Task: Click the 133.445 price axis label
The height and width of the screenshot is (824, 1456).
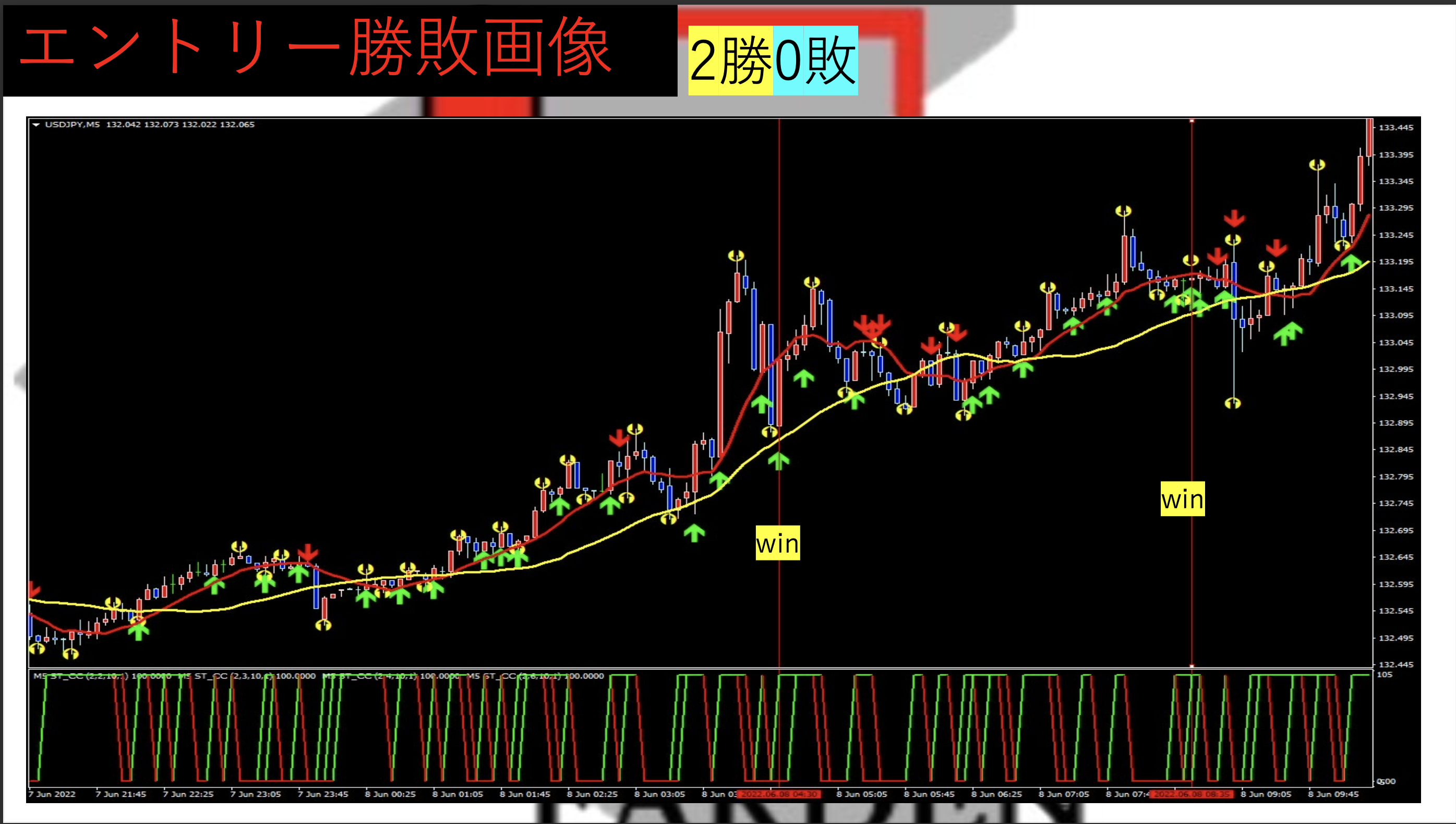Action: tap(1395, 128)
